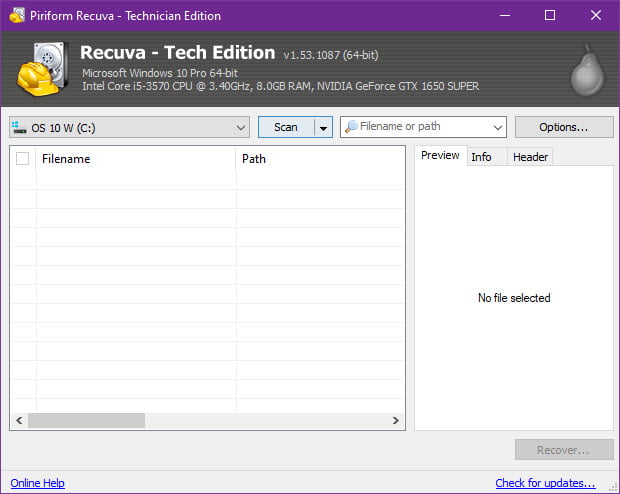Click the horizontal scrollbar thumb in file list
Image resolution: width=620 pixels, height=494 pixels.
point(86,420)
